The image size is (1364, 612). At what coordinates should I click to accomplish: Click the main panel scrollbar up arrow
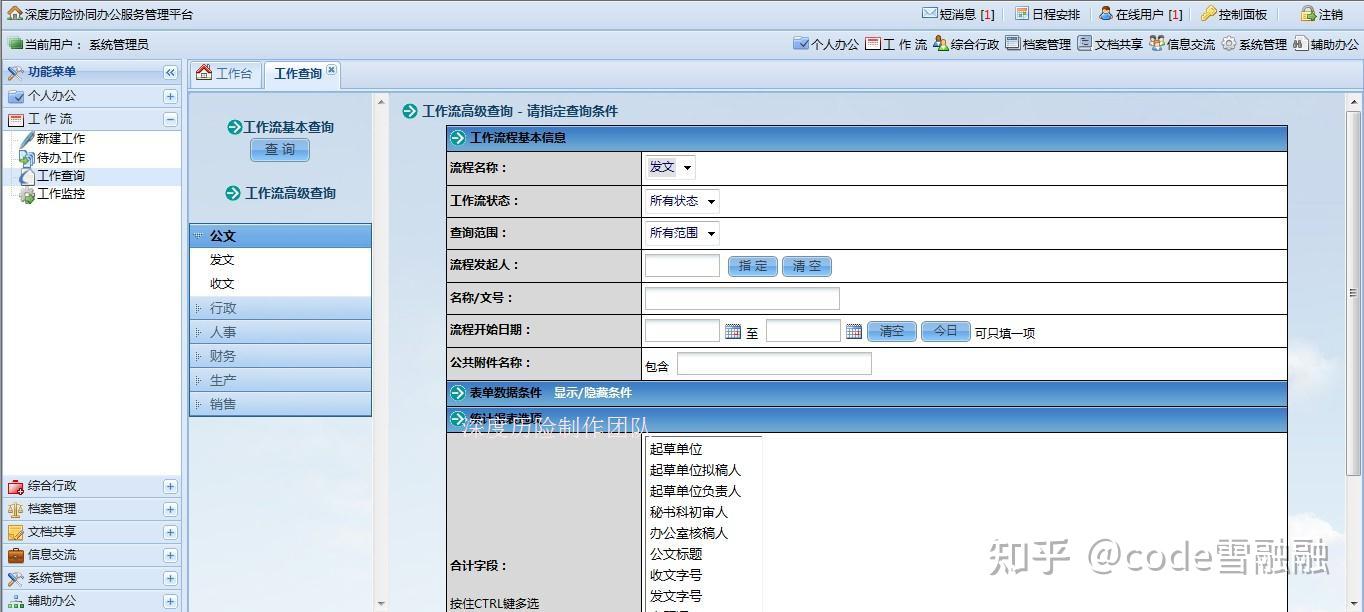point(1354,102)
